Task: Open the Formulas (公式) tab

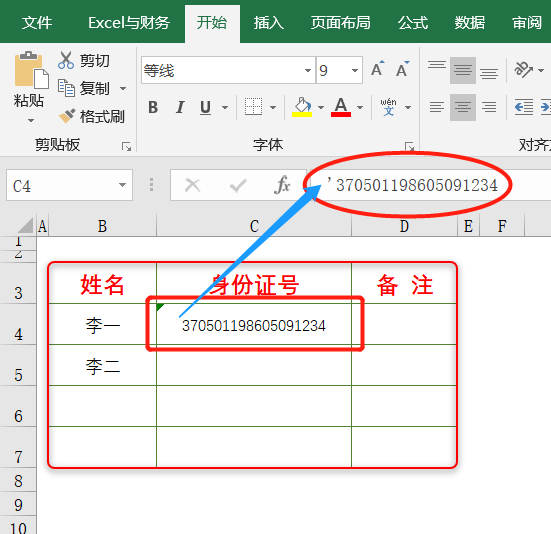Action: pos(413,23)
